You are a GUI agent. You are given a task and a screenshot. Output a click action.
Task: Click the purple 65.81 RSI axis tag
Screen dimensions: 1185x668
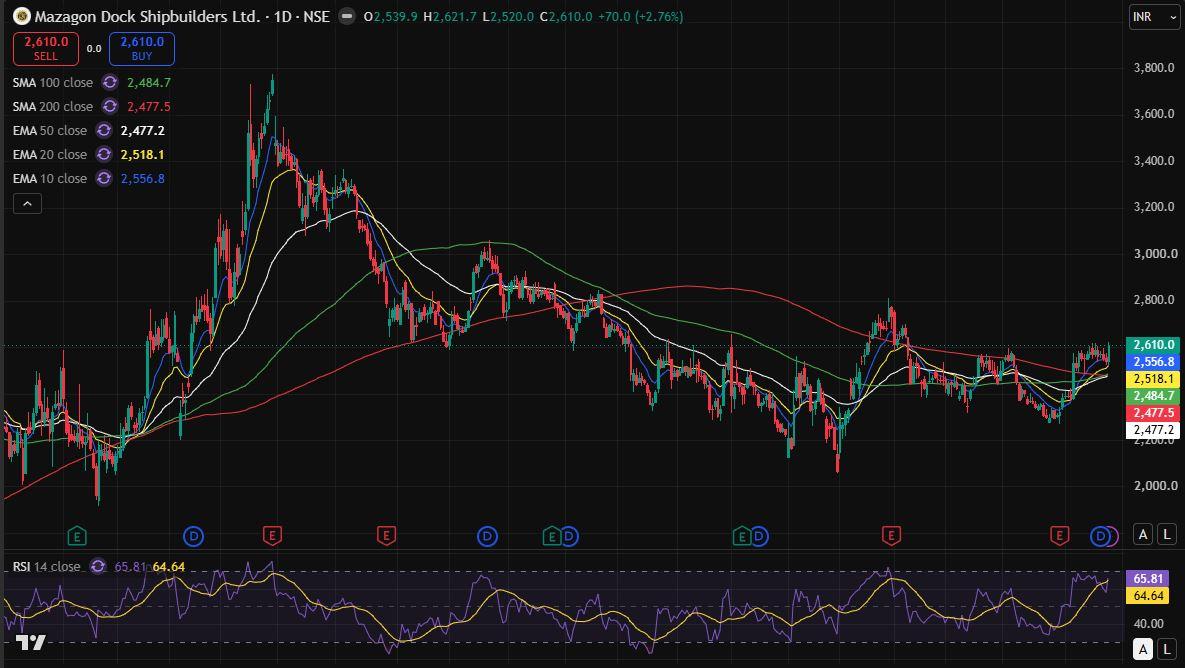tap(1148, 579)
